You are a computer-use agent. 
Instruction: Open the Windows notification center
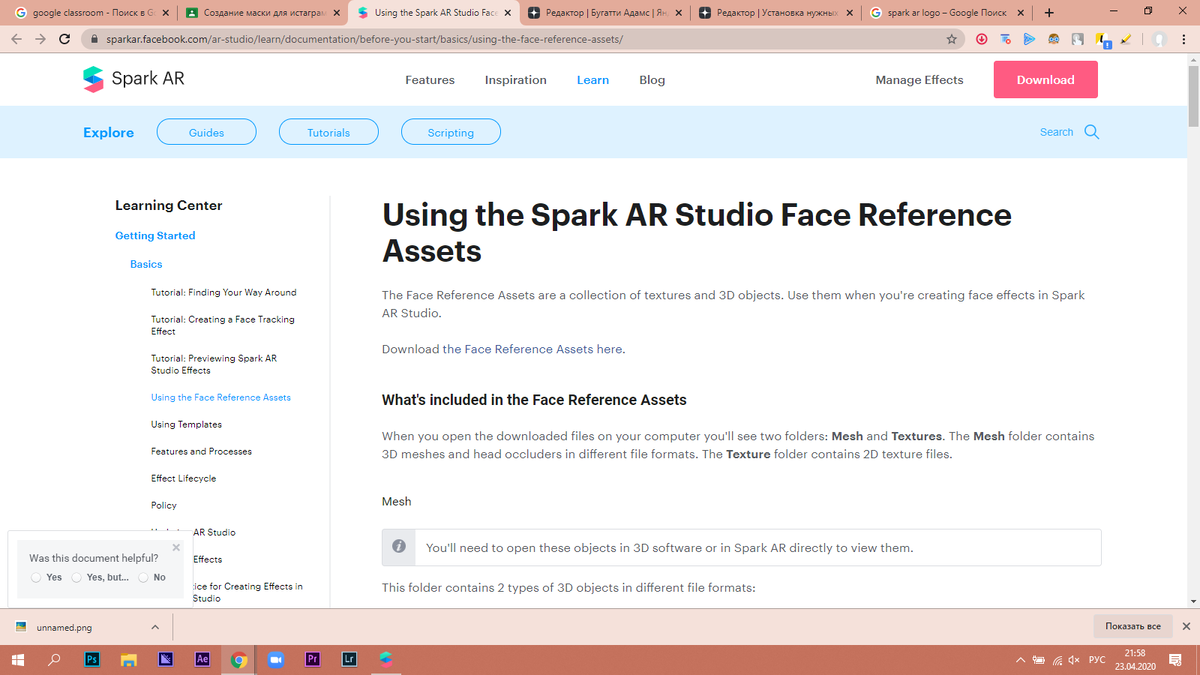coord(1177,660)
